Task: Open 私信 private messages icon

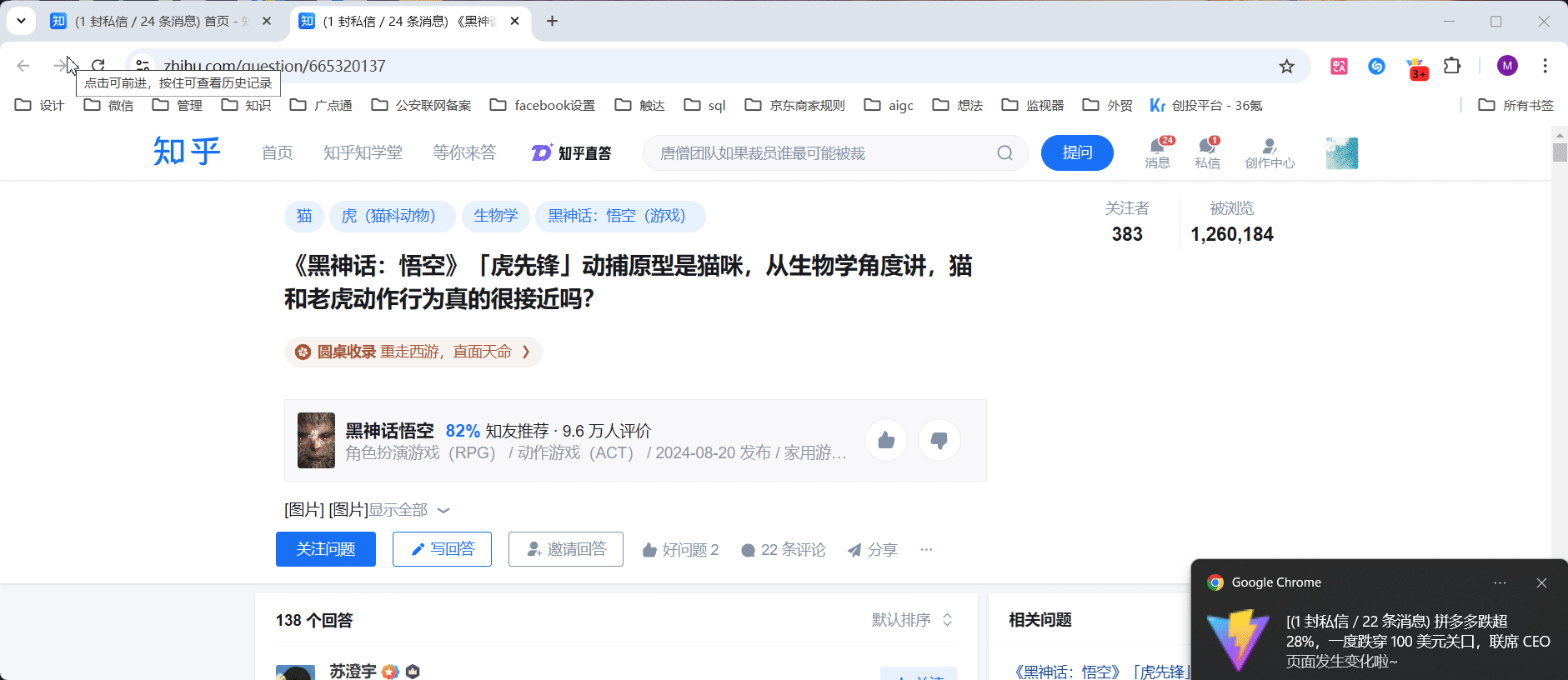Action: (1207, 152)
